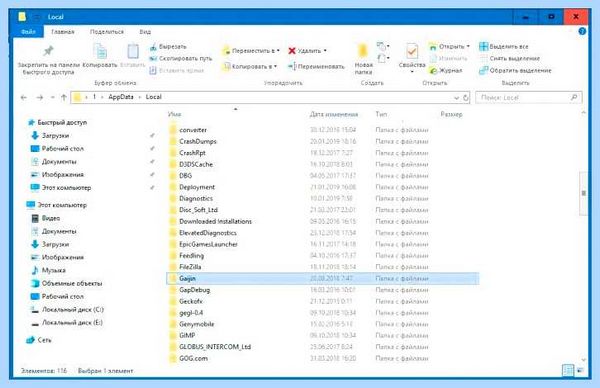Sort by Имя column header

pyautogui.click(x=174, y=114)
